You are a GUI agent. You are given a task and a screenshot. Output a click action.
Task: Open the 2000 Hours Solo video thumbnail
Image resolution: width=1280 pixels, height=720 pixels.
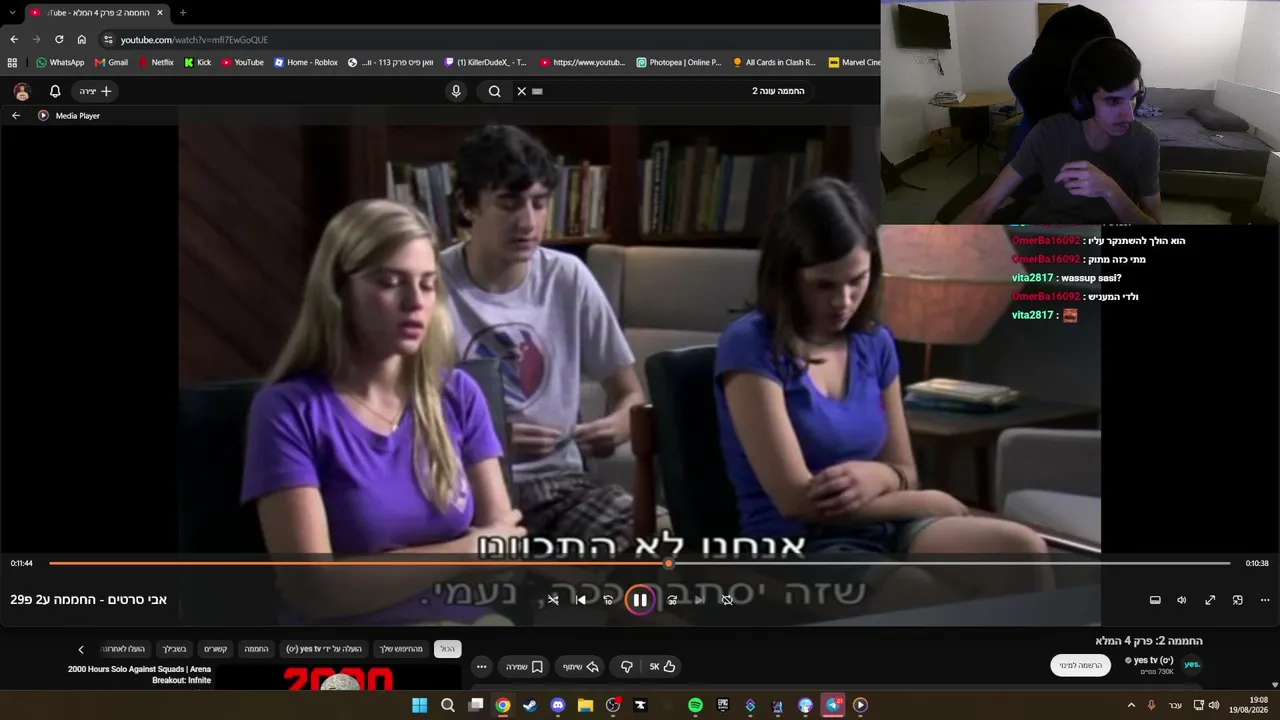click(340, 678)
